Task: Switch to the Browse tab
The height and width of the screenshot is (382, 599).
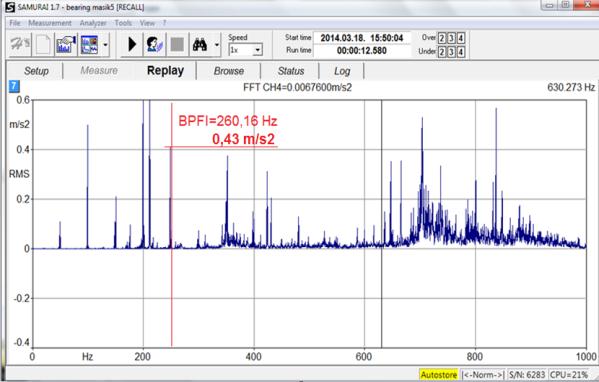Action: click(x=229, y=71)
